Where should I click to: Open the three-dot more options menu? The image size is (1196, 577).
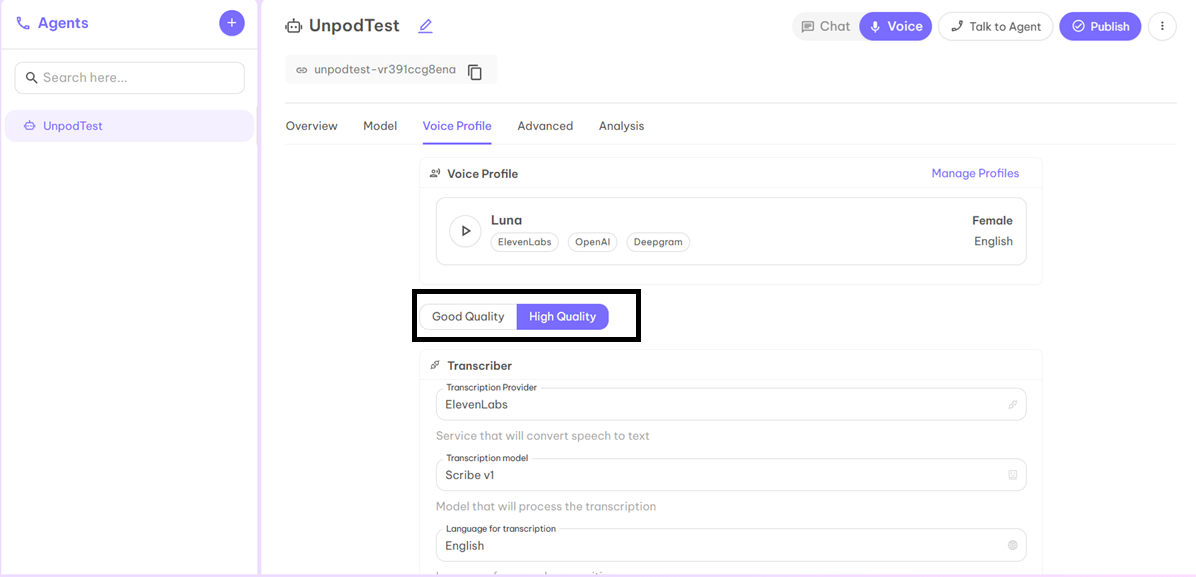click(x=1162, y=26)
